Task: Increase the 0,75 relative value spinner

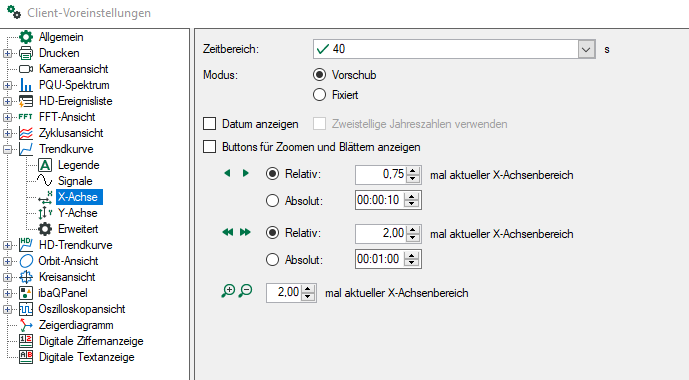Action: pyautogui.click(x=412, y=171)
